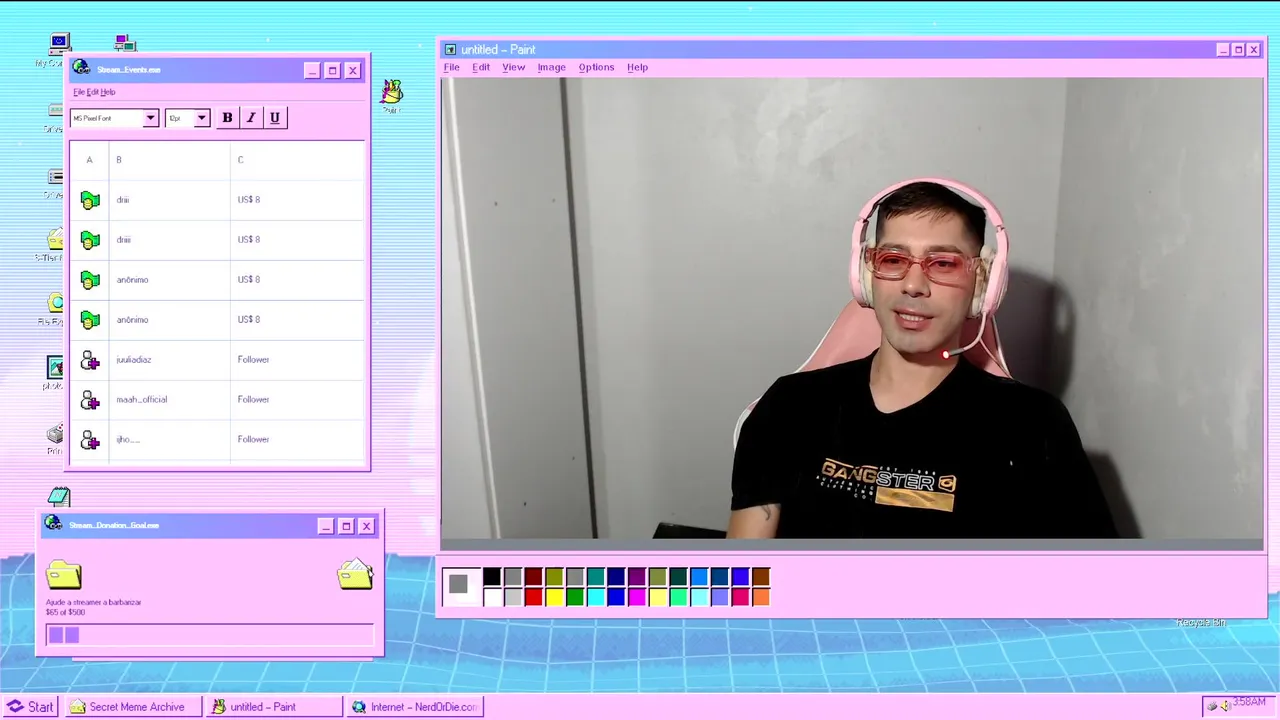Screen dimensions: 1280x720
Task: Toggle Bold formatting in Stream_Events
Action: (227, 118)
